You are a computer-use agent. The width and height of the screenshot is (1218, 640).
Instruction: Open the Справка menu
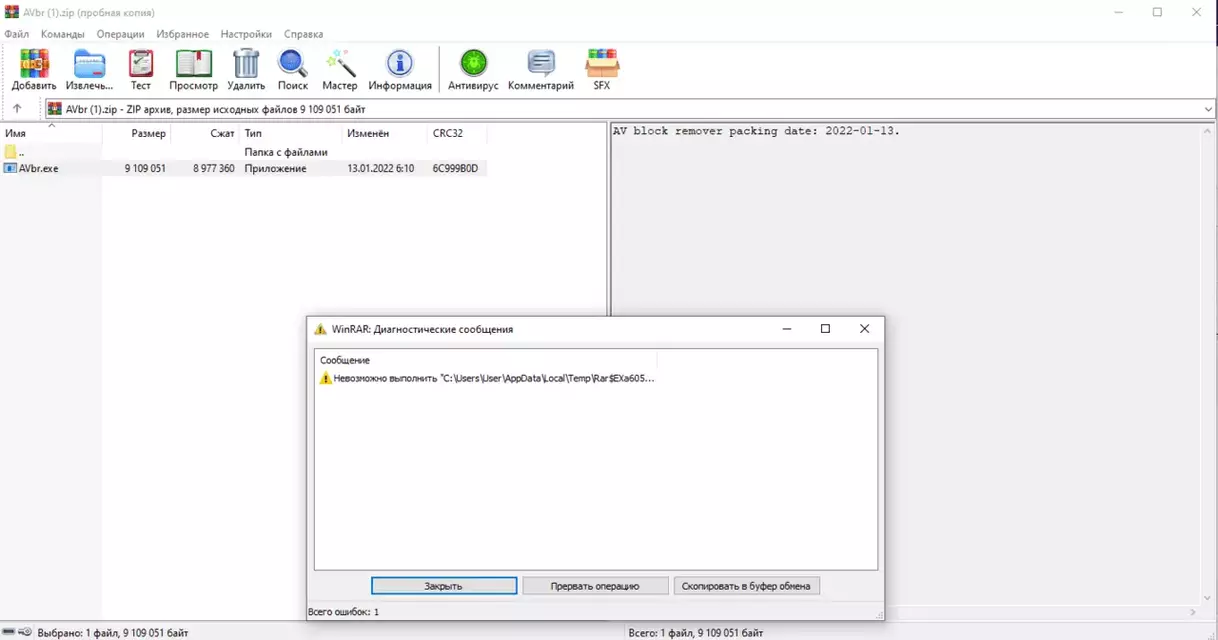[303, 34]
